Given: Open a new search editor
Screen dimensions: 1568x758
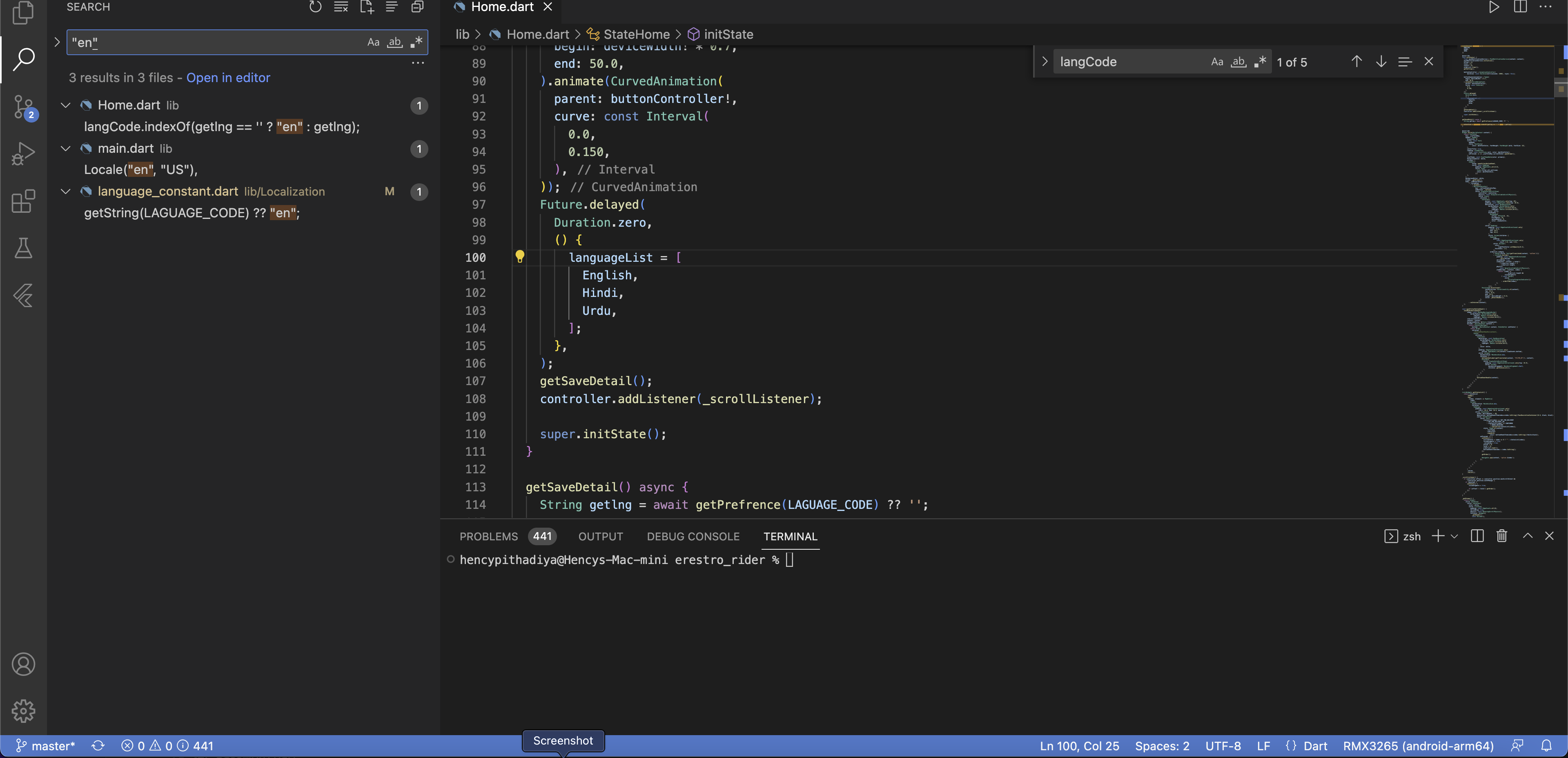Looking at the screenshot, I should pyautogui.click(x=366, y=7).
